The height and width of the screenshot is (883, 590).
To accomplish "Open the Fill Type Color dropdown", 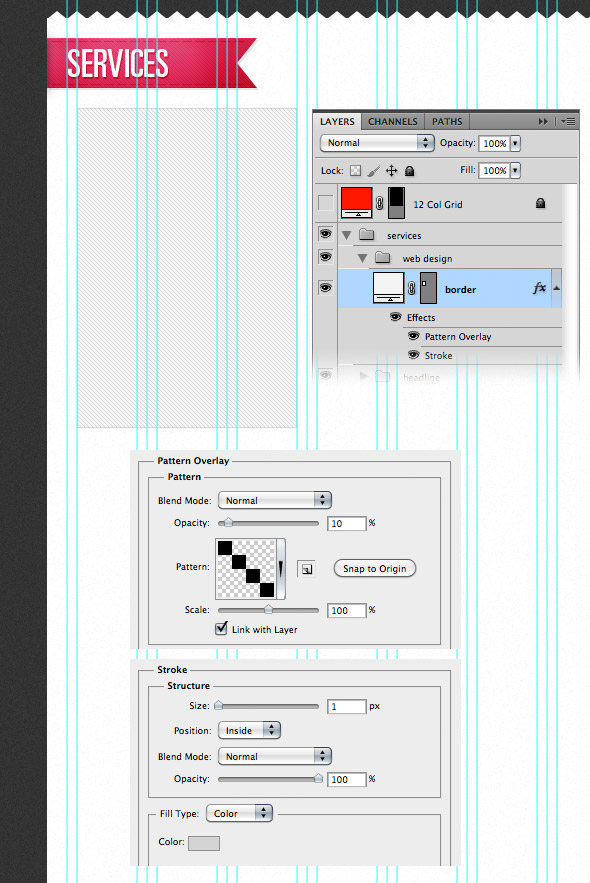I will click(x=239, y=813).
